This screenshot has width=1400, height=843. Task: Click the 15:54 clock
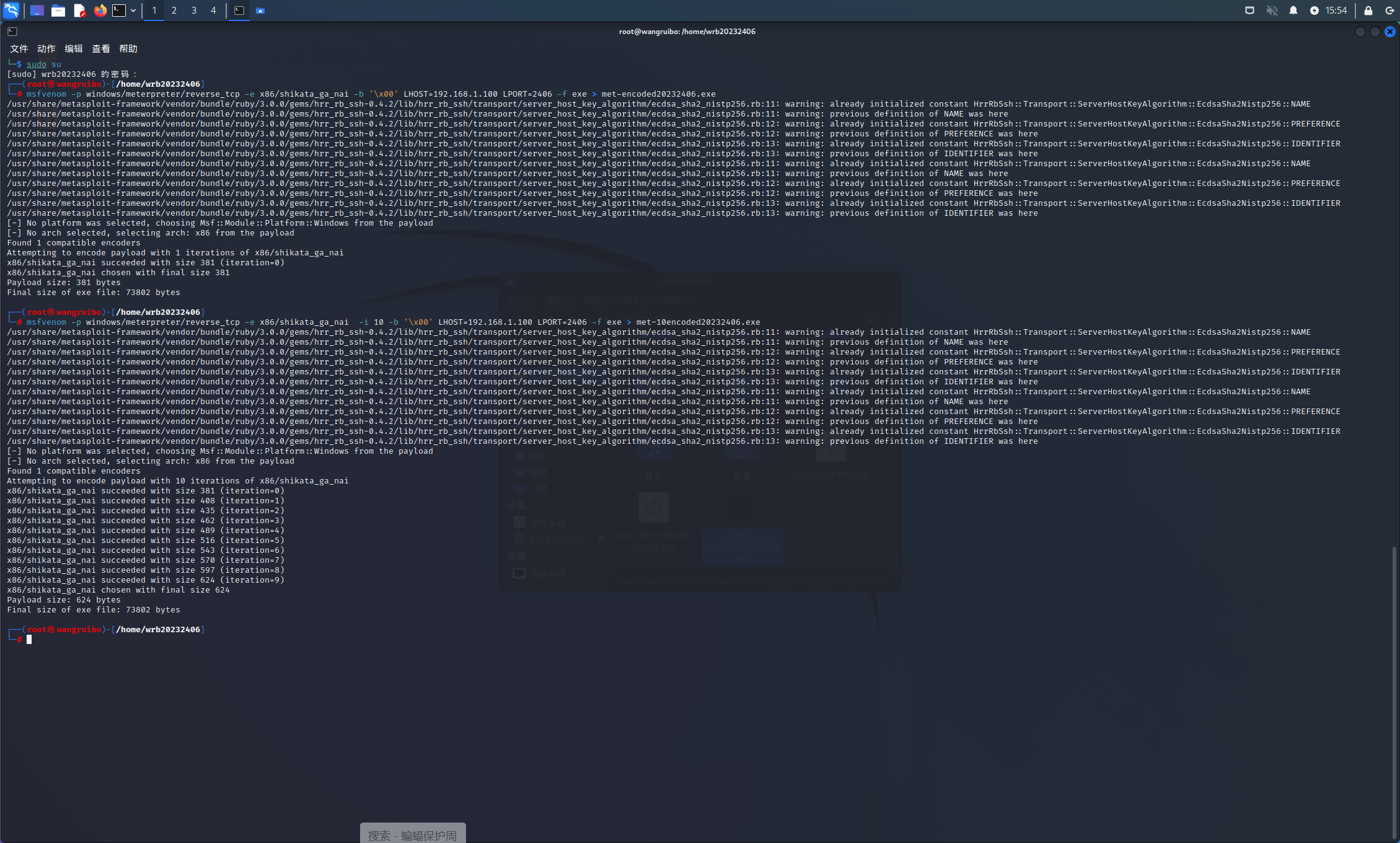(1336, 11)
